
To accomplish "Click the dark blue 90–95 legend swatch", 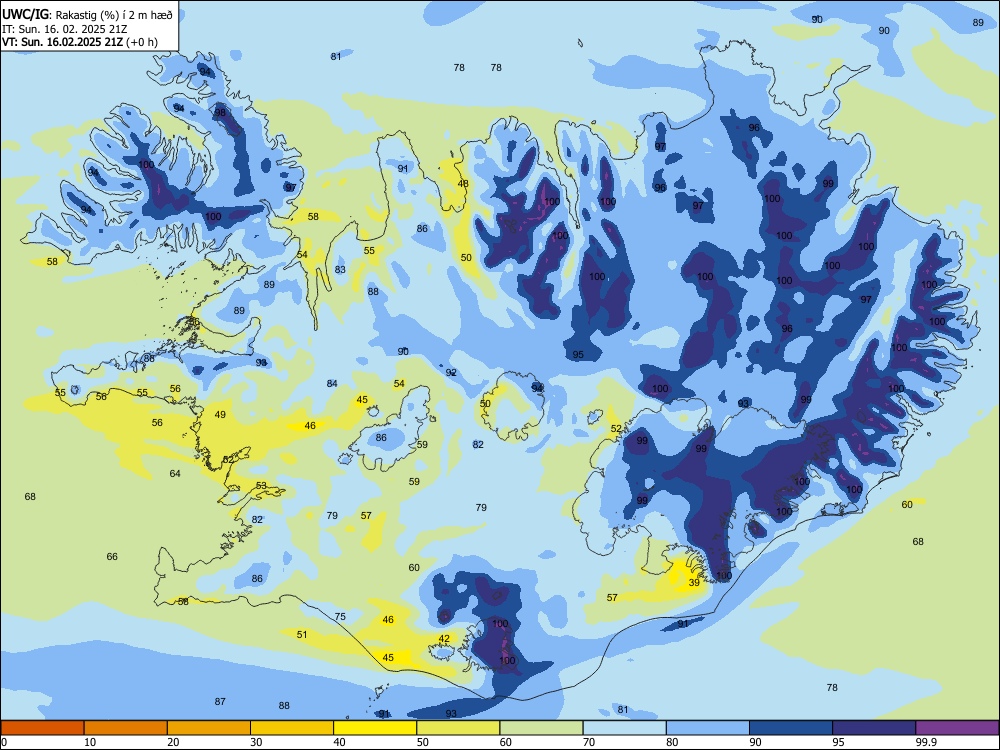I will [x=791, y=728].
